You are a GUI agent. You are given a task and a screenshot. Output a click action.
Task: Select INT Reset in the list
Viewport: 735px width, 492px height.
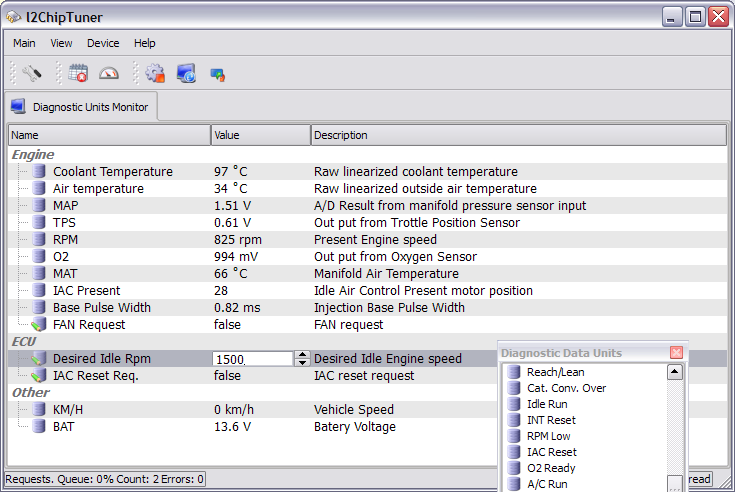tap(551, 420)
